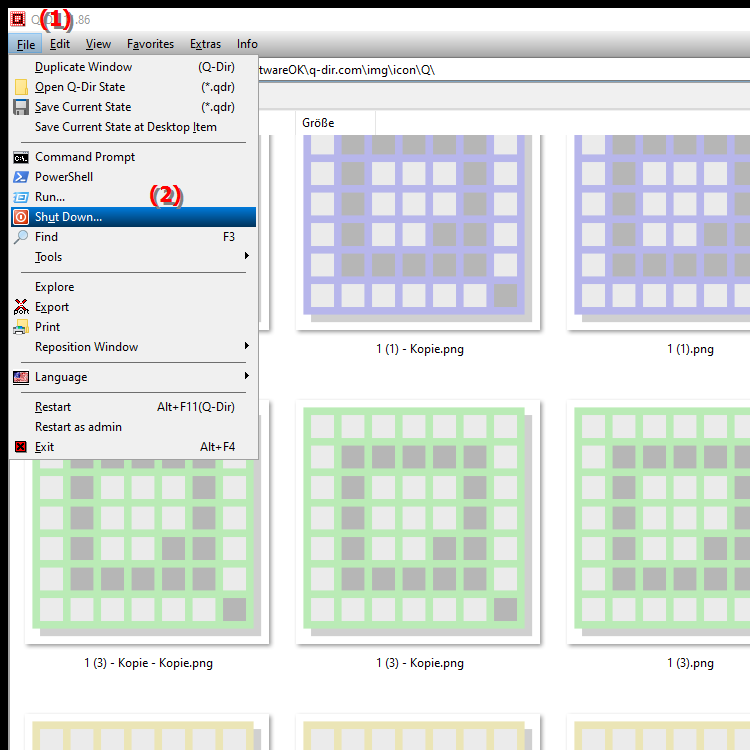Click the printer Print icon
The width and height of the screenshot is (750, 750).
[21, 327]
